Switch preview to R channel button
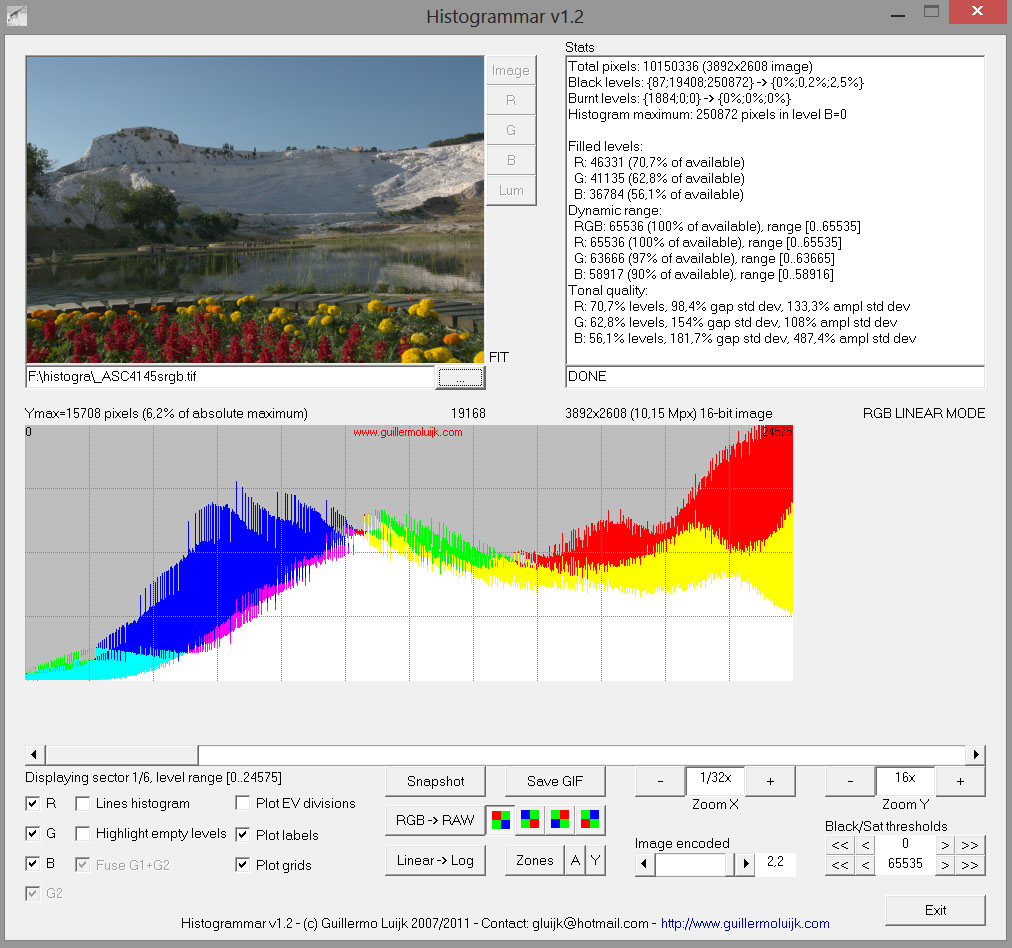Image resolution: width=1012 pixels, height=948 pixels. [511, 100]
